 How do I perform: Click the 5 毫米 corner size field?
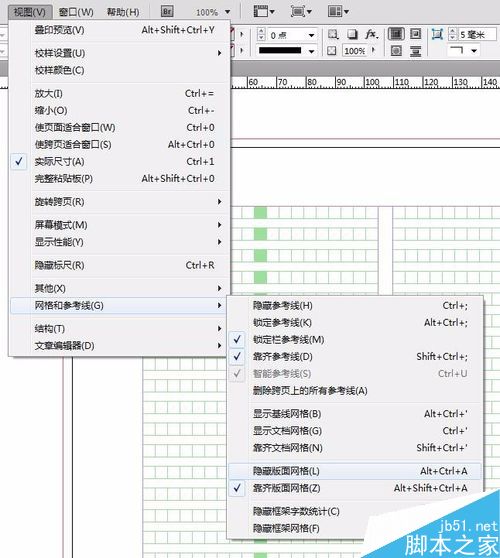[x=477, y=34]
